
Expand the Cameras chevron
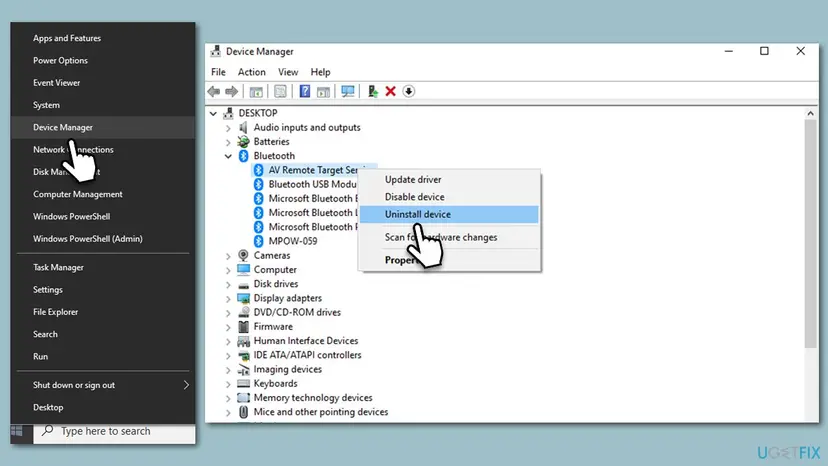click(228, 256)
